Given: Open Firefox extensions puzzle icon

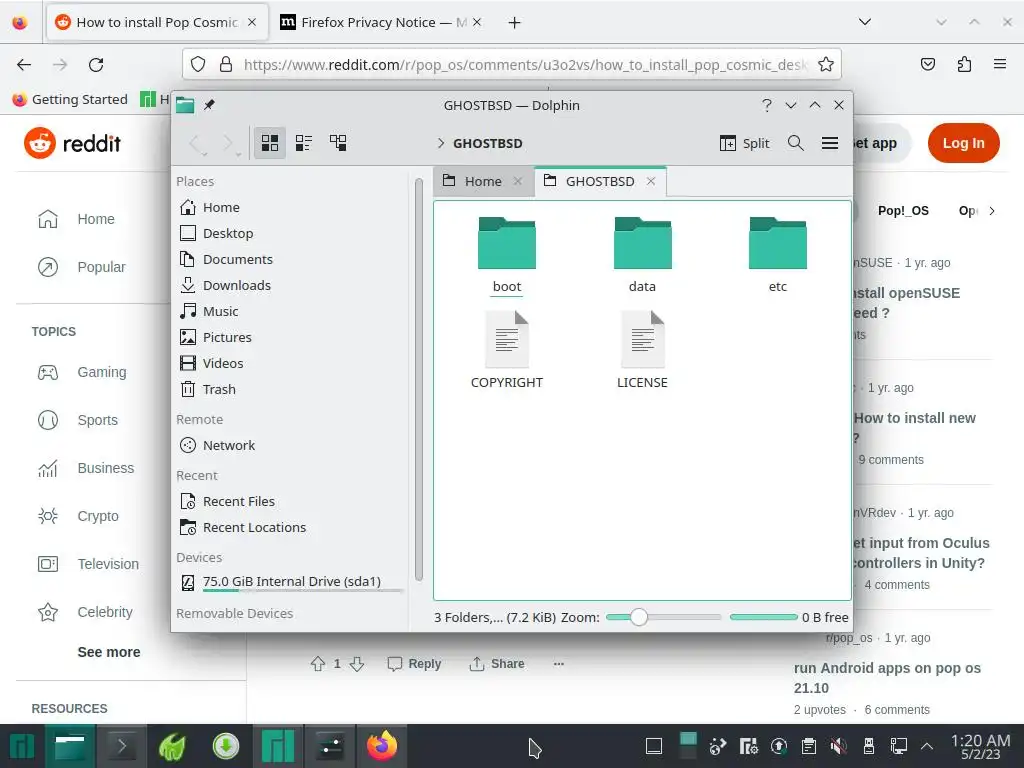Looking at the screenshot, I should 964,64.
